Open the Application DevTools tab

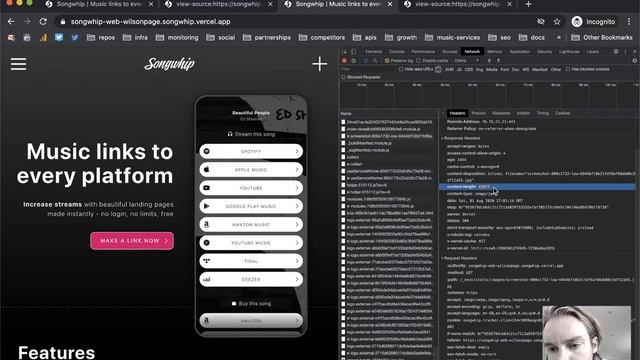(520, 52)
